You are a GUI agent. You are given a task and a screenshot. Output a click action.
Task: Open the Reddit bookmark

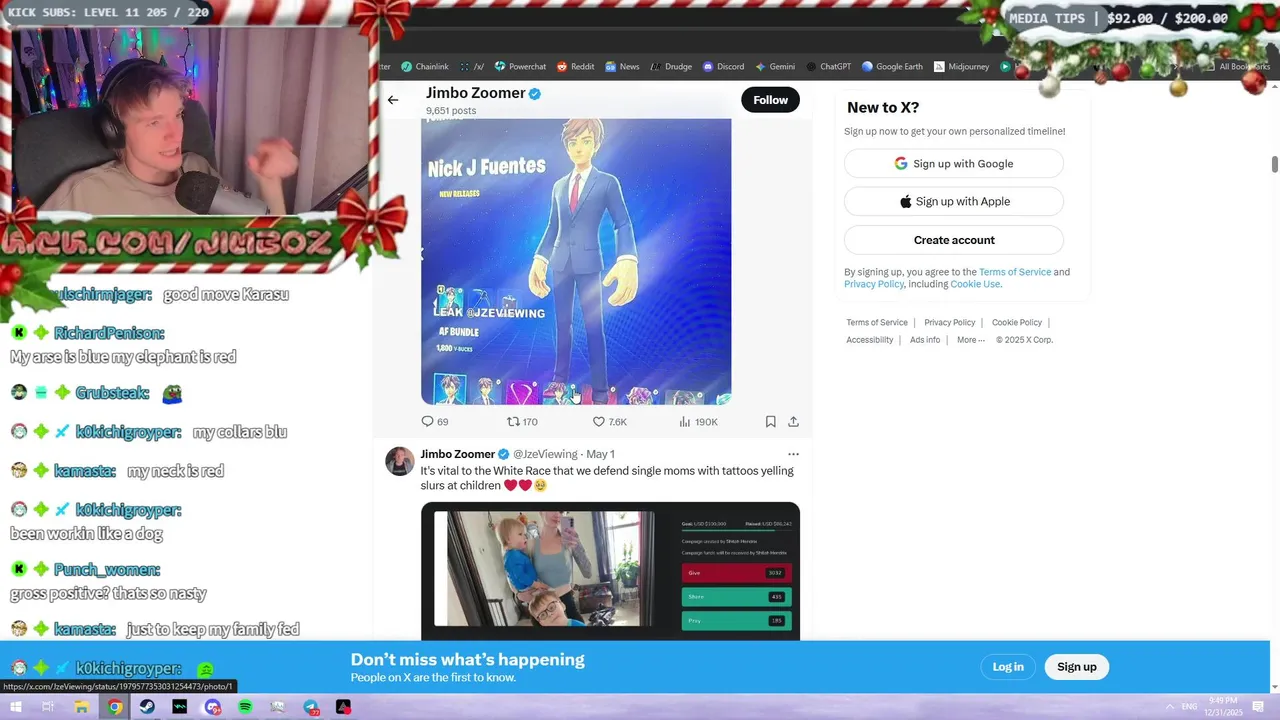point(576,67)
